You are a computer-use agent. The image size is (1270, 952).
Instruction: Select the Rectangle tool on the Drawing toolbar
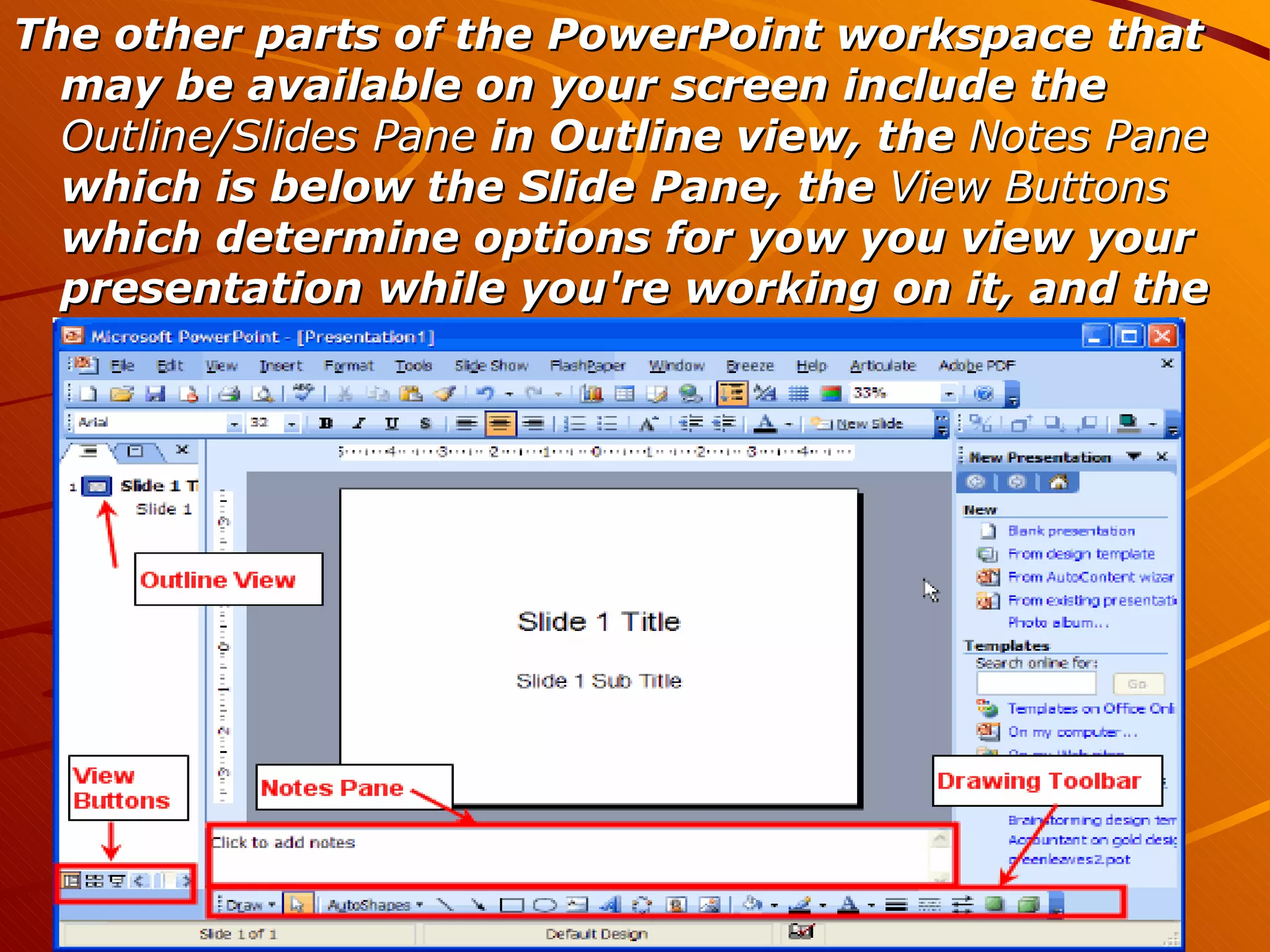pyautogui.click(x=512, y=906)
